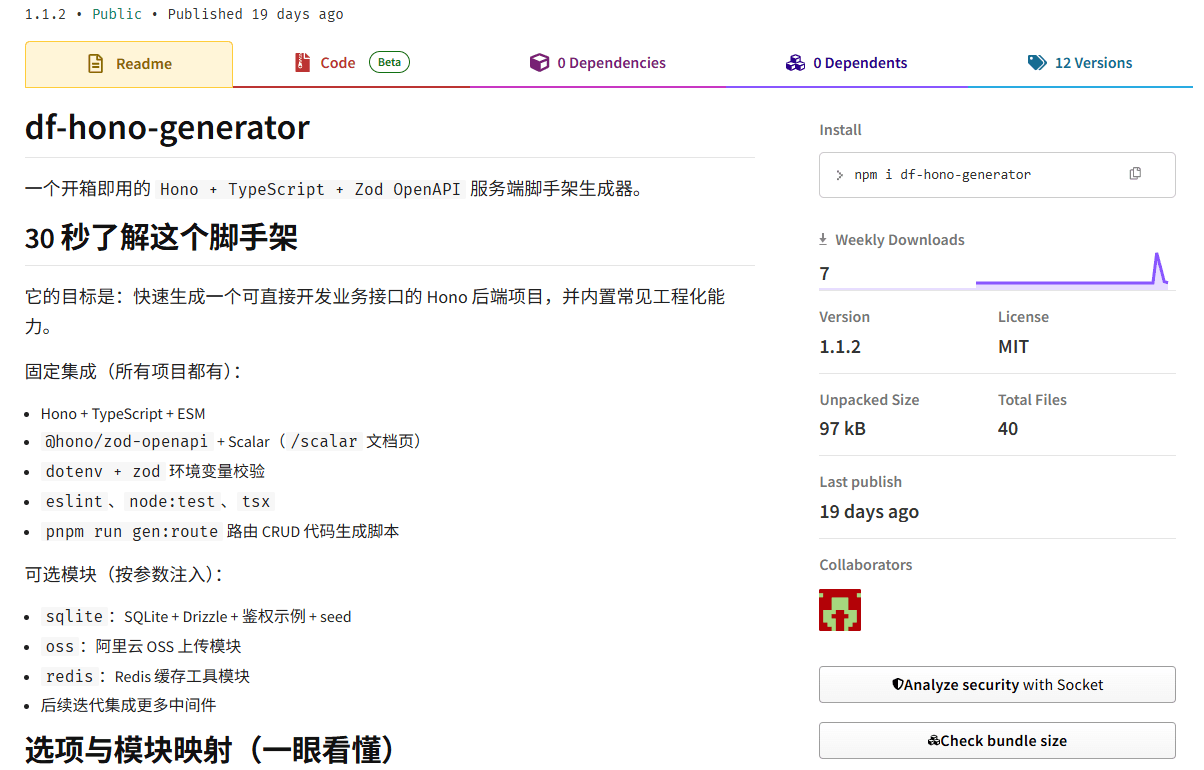This screenshot has height=770, width=1204.
Task: Click the tag icon beside 12 Versions
Action: pos(1037,62)
